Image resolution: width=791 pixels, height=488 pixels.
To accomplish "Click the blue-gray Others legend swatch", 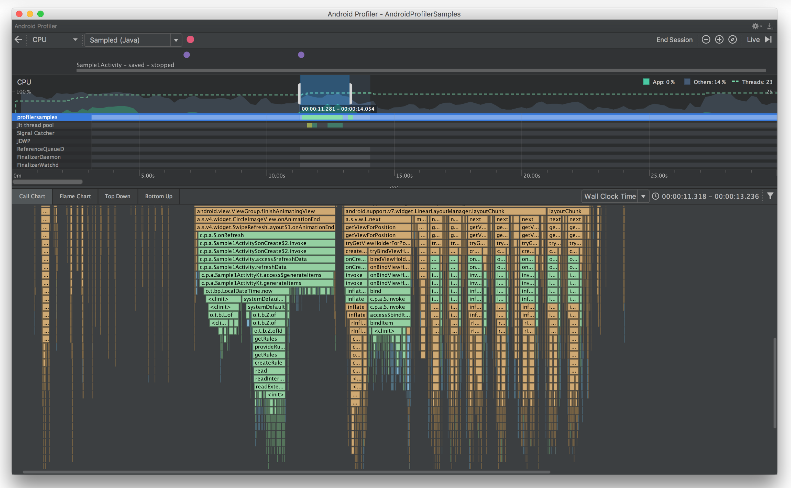I will coord(687,82).
